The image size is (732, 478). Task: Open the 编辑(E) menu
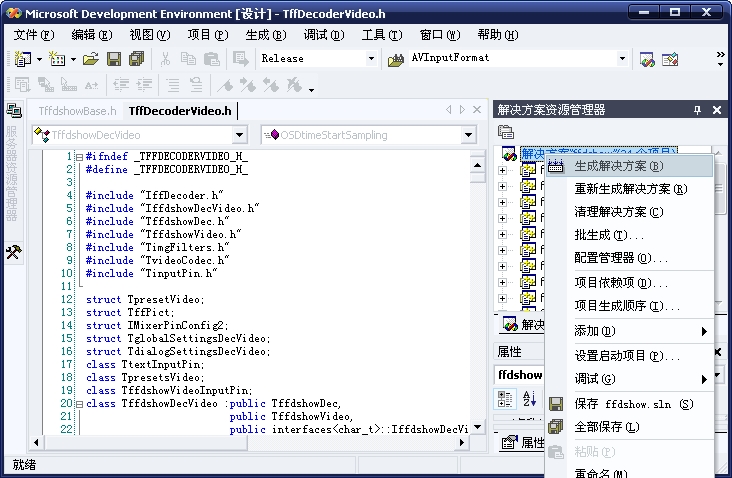(92, 35)
